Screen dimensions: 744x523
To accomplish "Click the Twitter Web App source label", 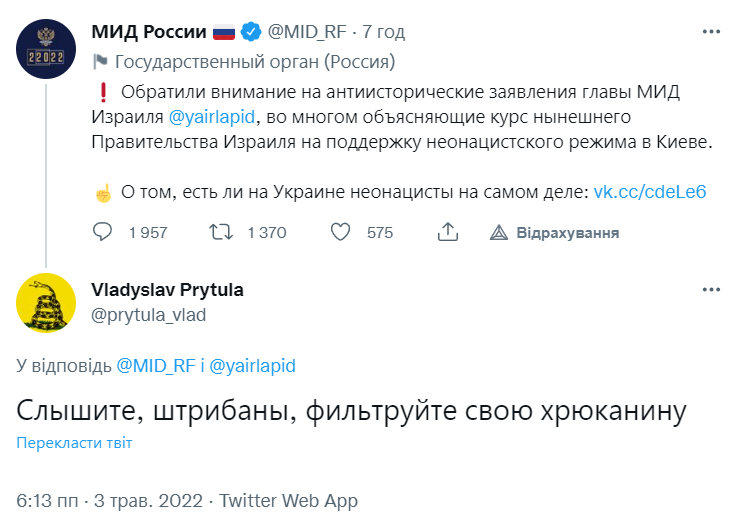I will point(288,500).
